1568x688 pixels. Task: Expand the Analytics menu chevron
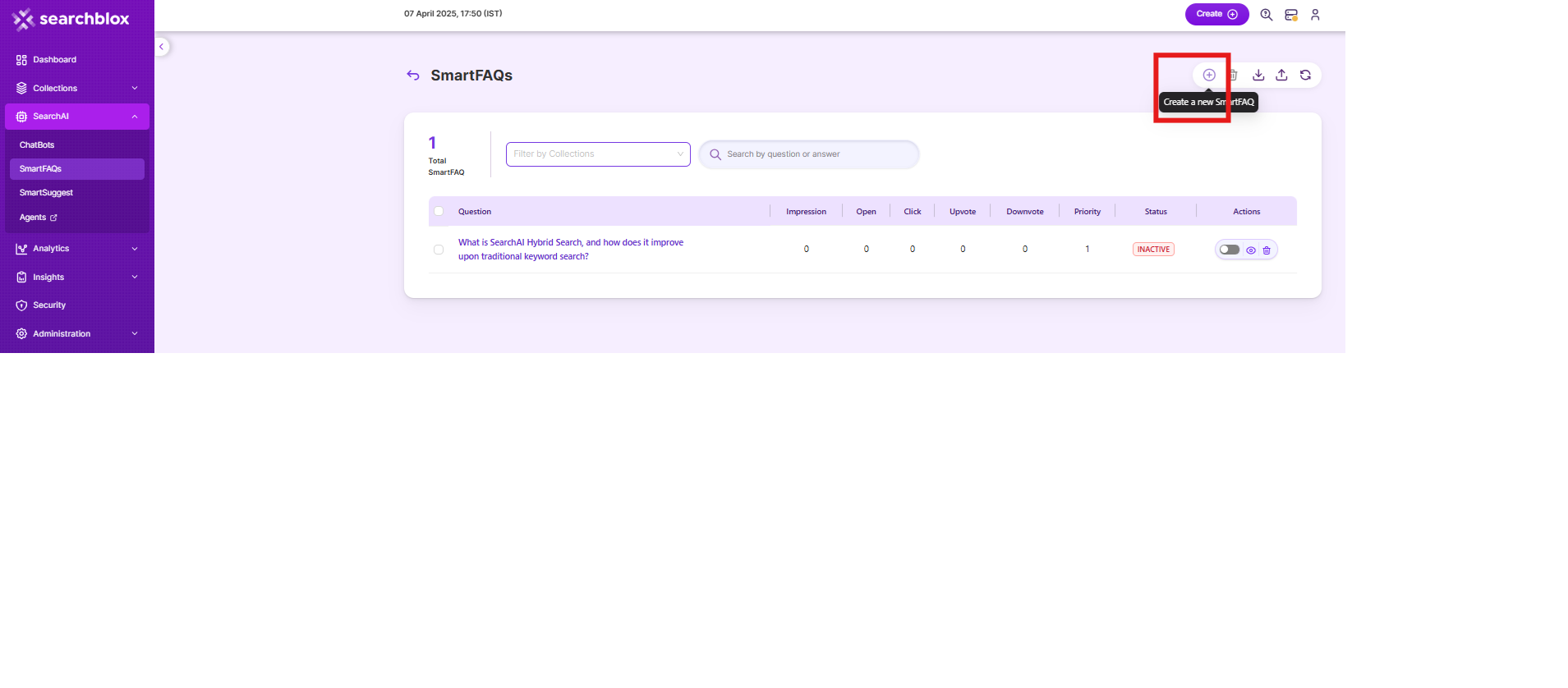135,249
